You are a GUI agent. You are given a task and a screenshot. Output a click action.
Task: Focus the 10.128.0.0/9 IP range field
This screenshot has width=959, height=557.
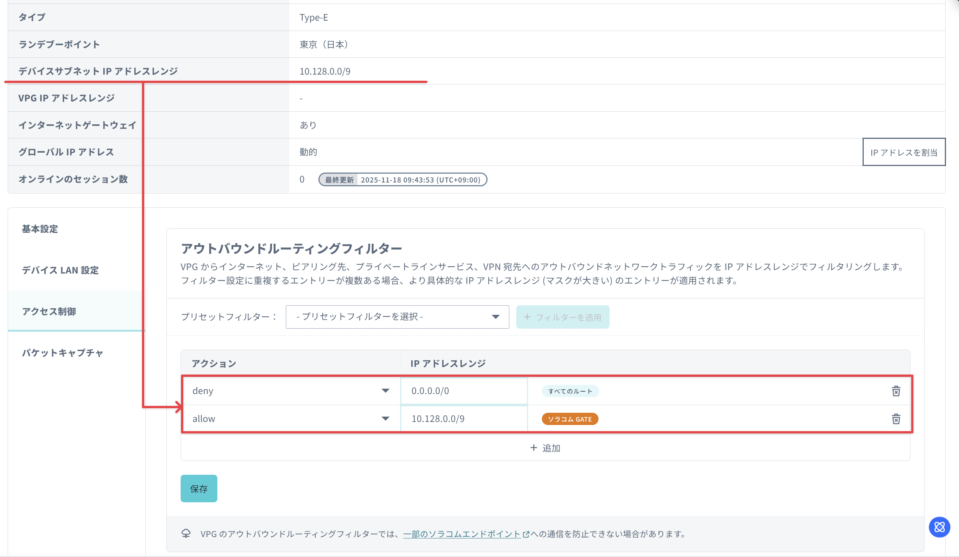pos(463,419)
